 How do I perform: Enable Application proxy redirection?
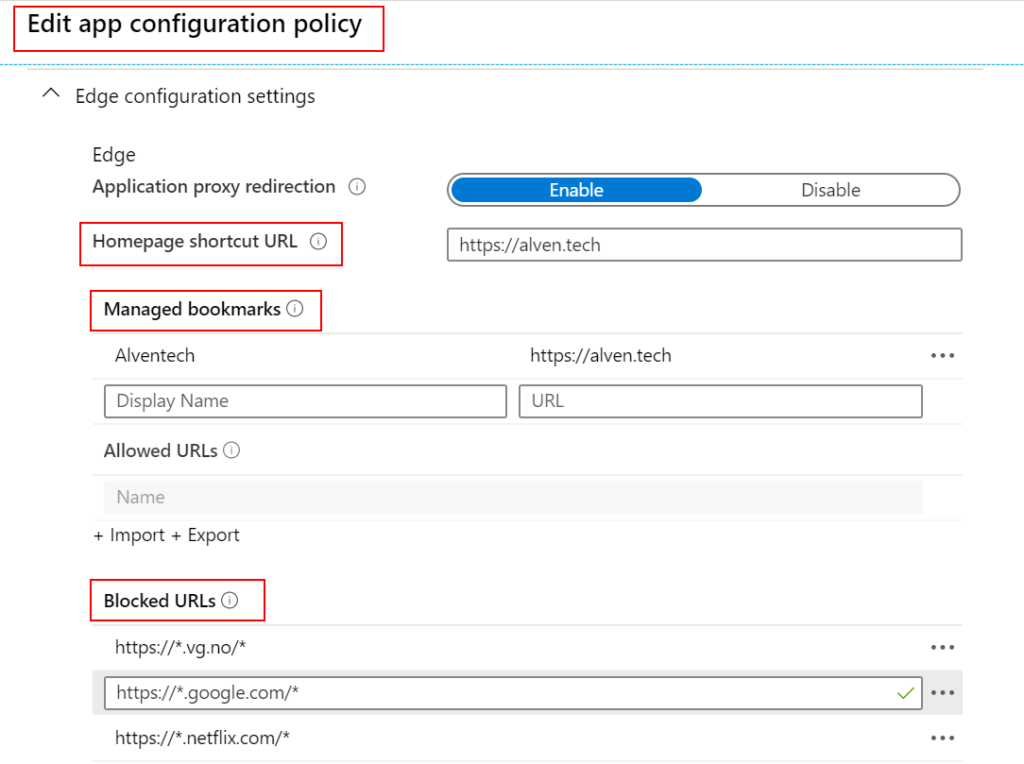point(575,189)
